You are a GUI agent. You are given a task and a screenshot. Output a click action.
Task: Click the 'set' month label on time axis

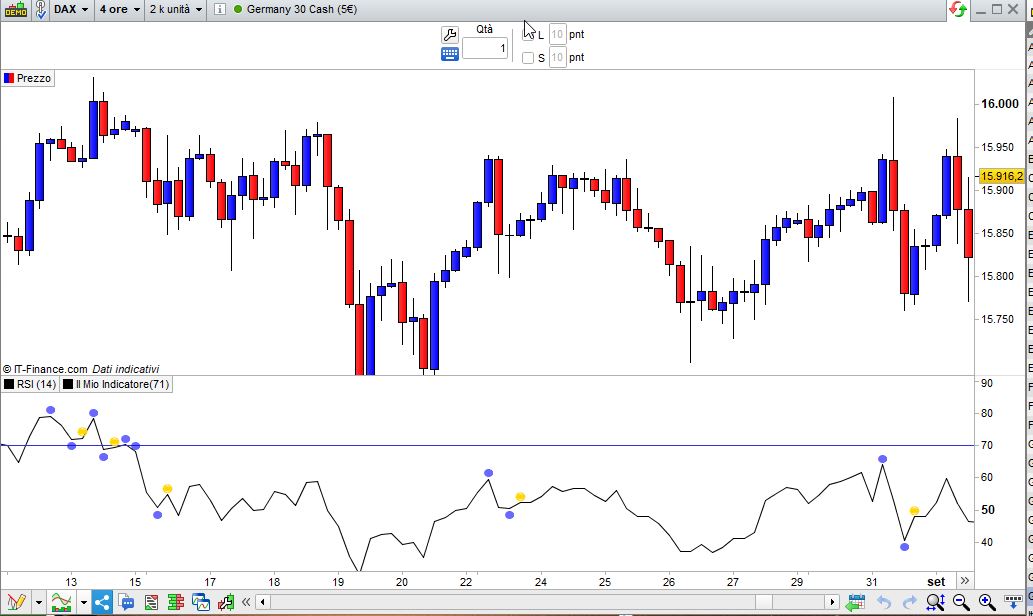coord(935,582)
